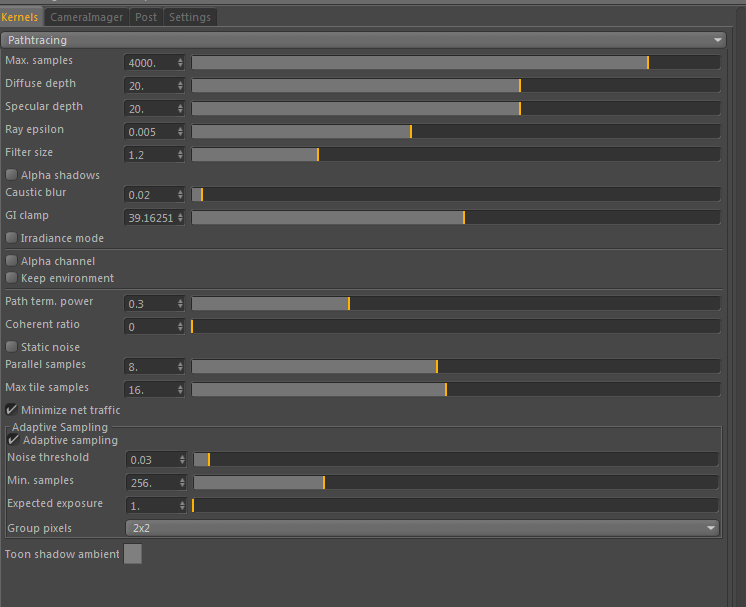Click the Specular depth slider bar
The height and width of the screenshot is (607, 746).
456,108
